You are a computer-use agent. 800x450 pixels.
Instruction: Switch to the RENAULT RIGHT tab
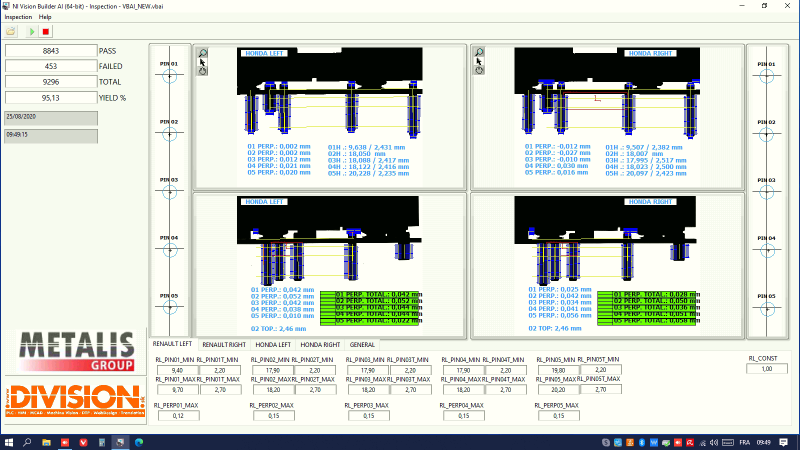click(224, 344)
